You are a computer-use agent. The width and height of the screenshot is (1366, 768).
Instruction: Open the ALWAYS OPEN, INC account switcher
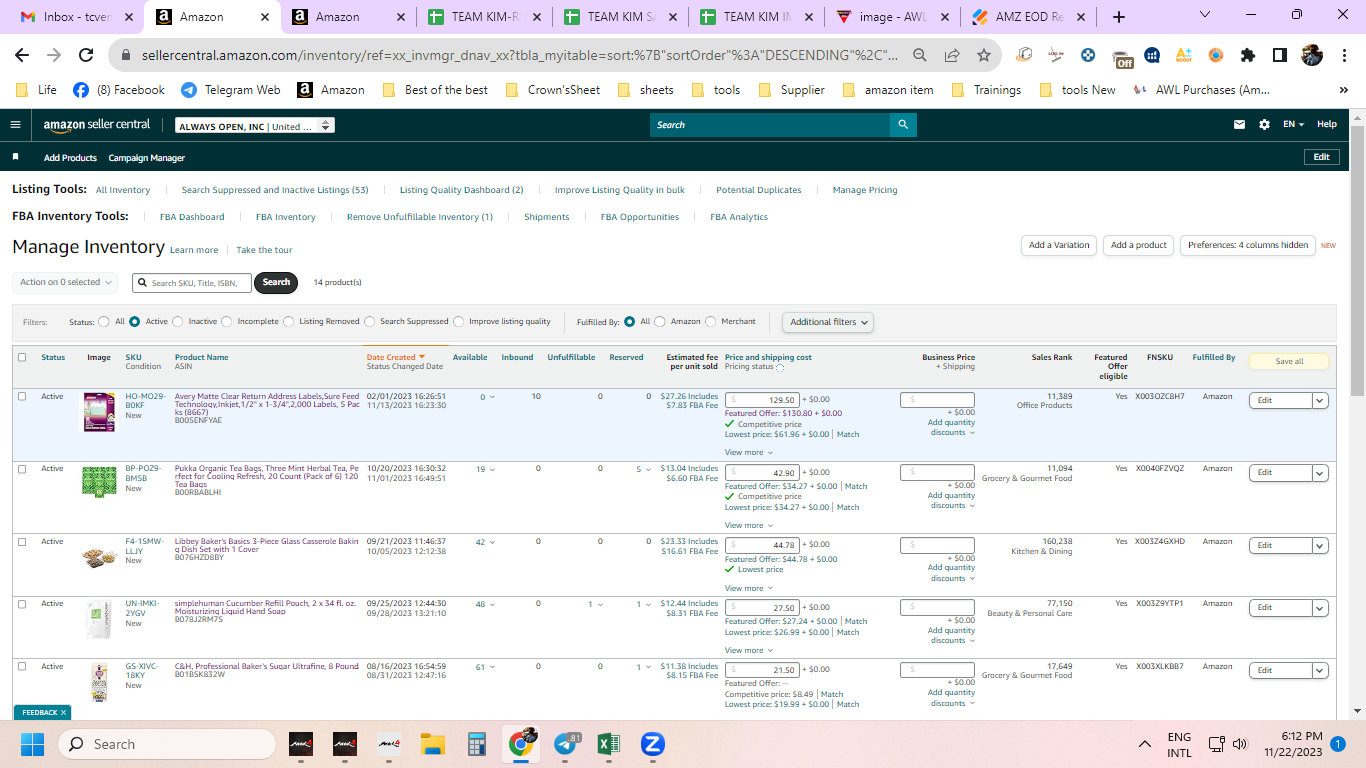254,126
